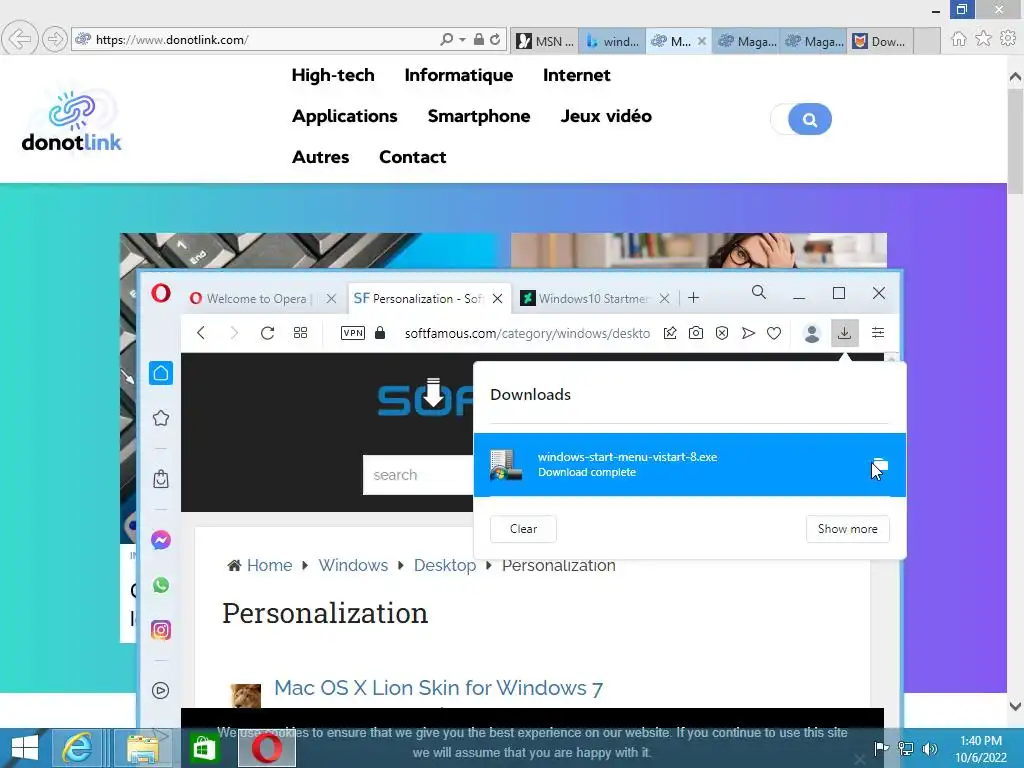Image resolution: width=1024 pixels, height=768 pixels.
Task: Reload the softfamous page in Opera
Action: pyautogui.click(x=267, y=333)
